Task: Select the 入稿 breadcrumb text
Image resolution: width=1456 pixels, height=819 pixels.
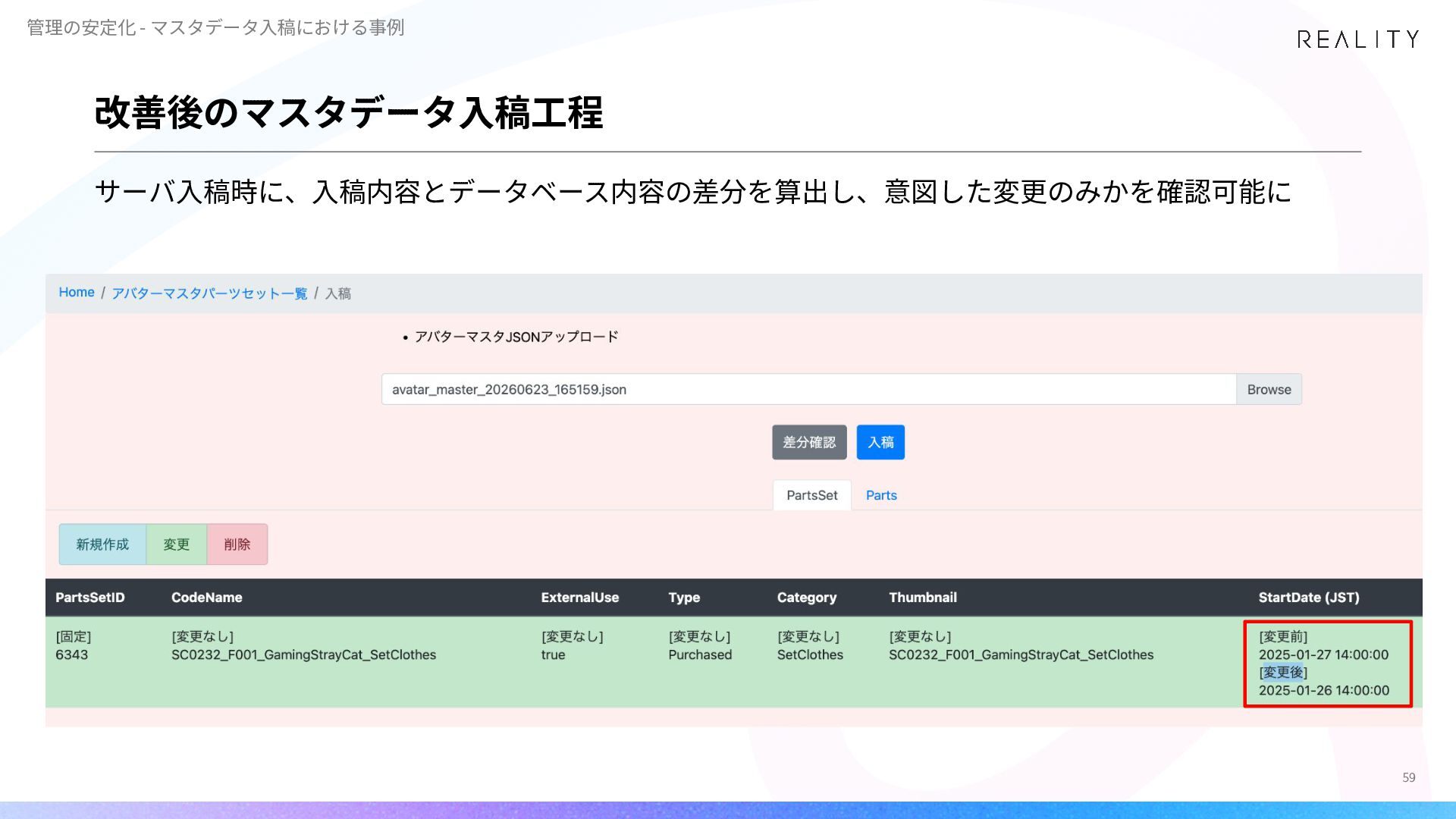Action: tap(338, 293)
